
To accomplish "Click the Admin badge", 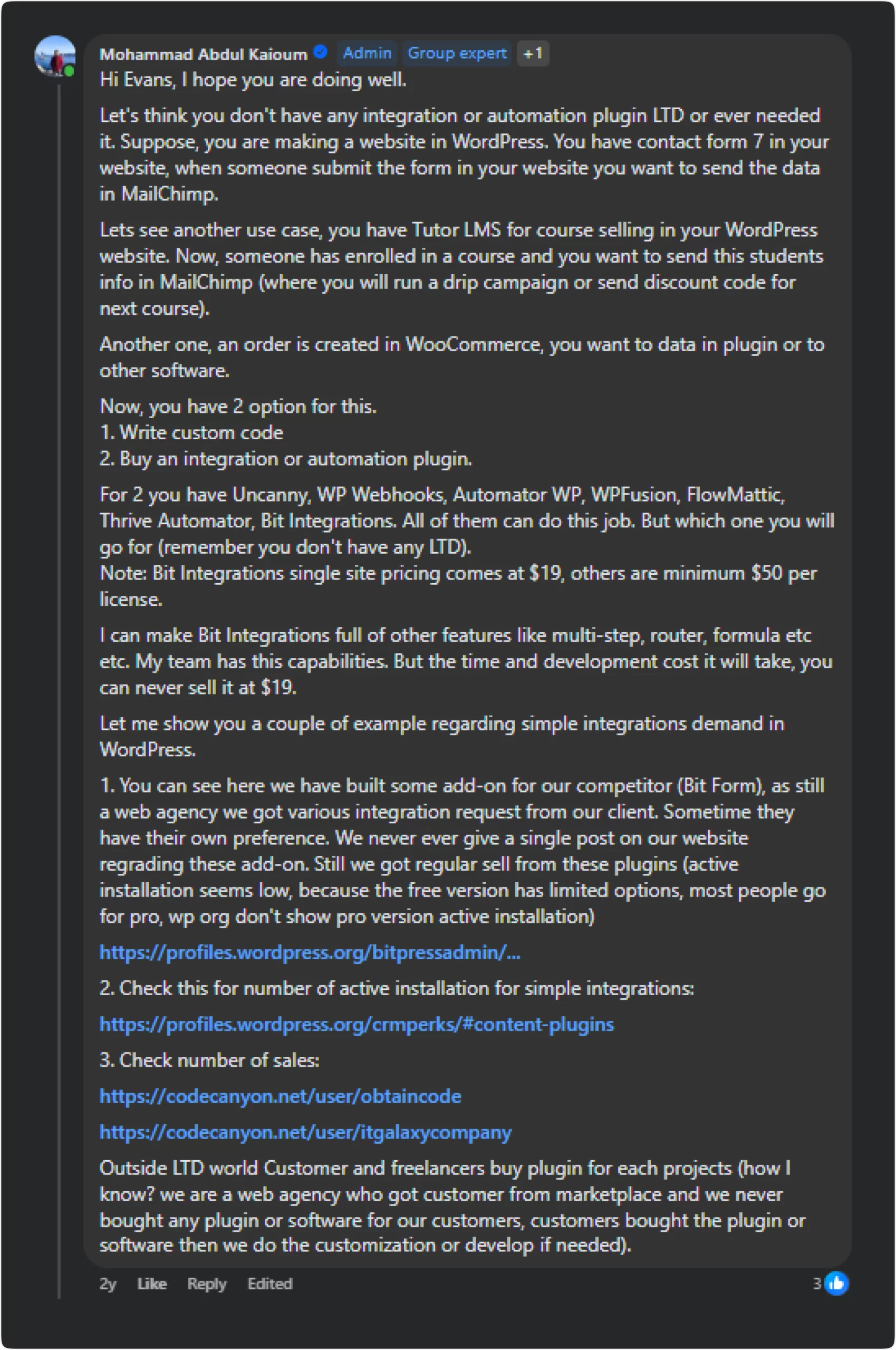I will 367,53.
